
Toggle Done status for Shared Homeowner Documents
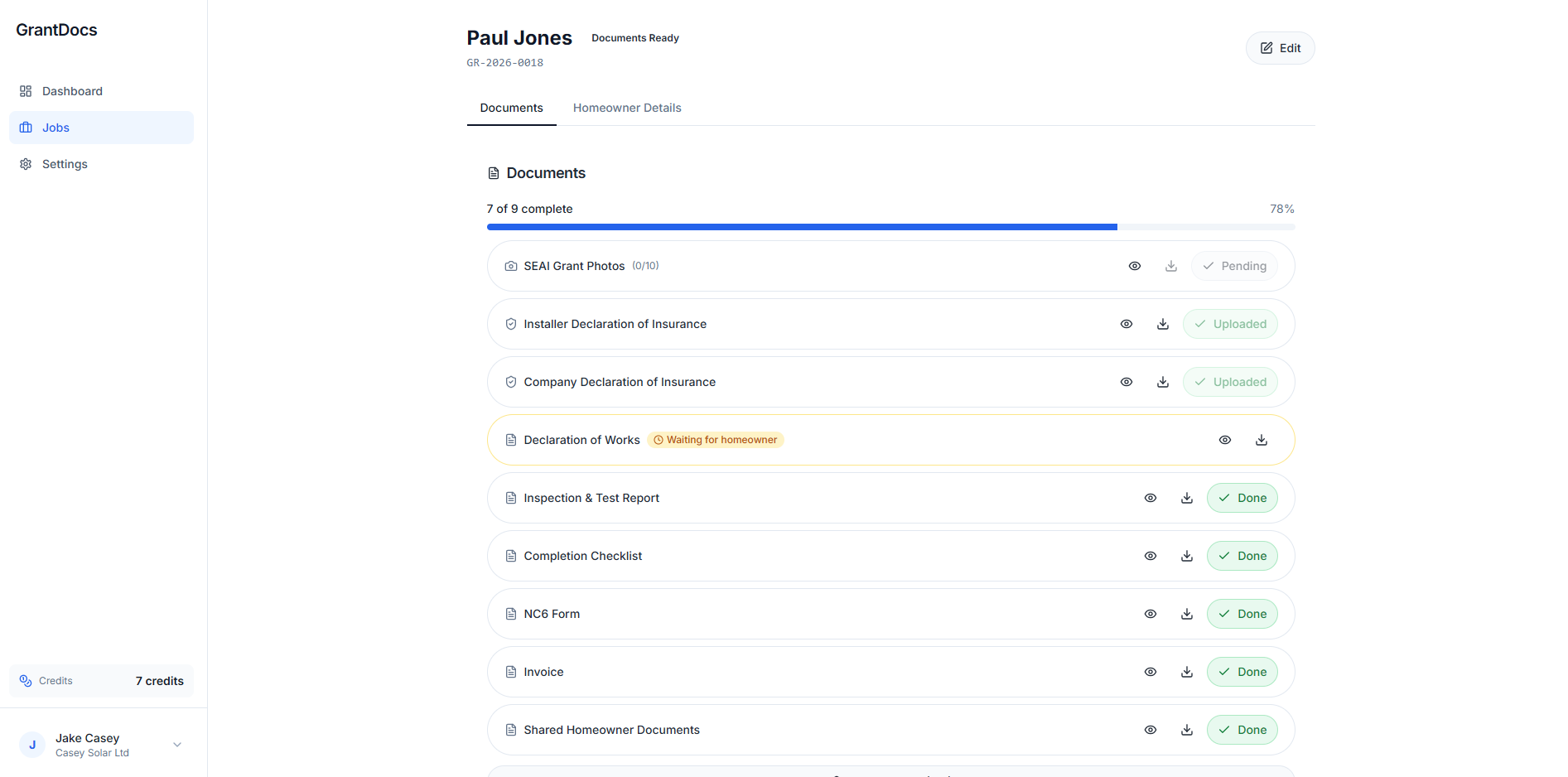(x=1242, y=730)
